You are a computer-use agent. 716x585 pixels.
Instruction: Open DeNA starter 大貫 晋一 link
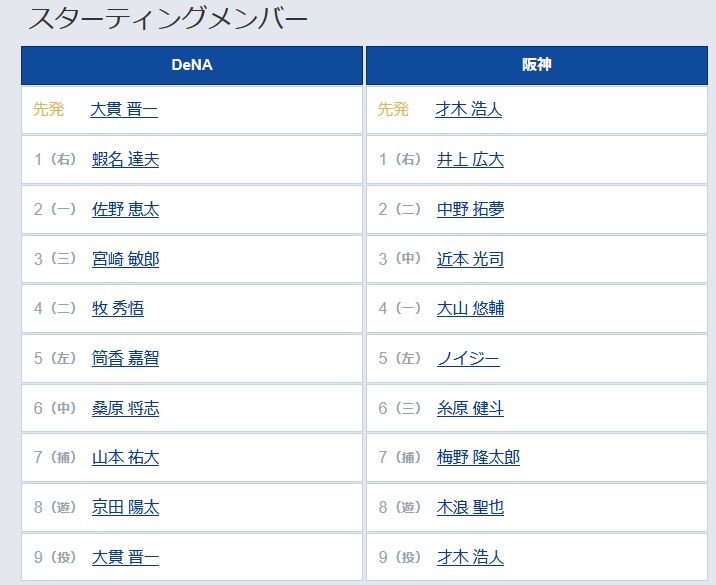click(x=124, y=110)
